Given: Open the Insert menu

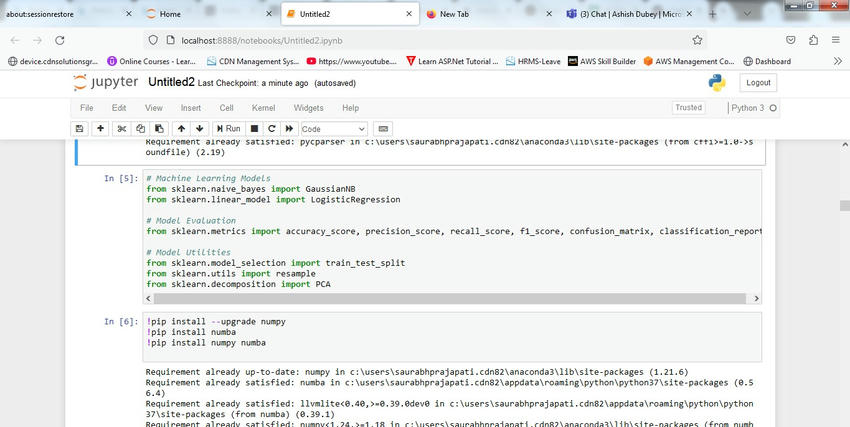Looking at the screenshot, I should (191, 108).
